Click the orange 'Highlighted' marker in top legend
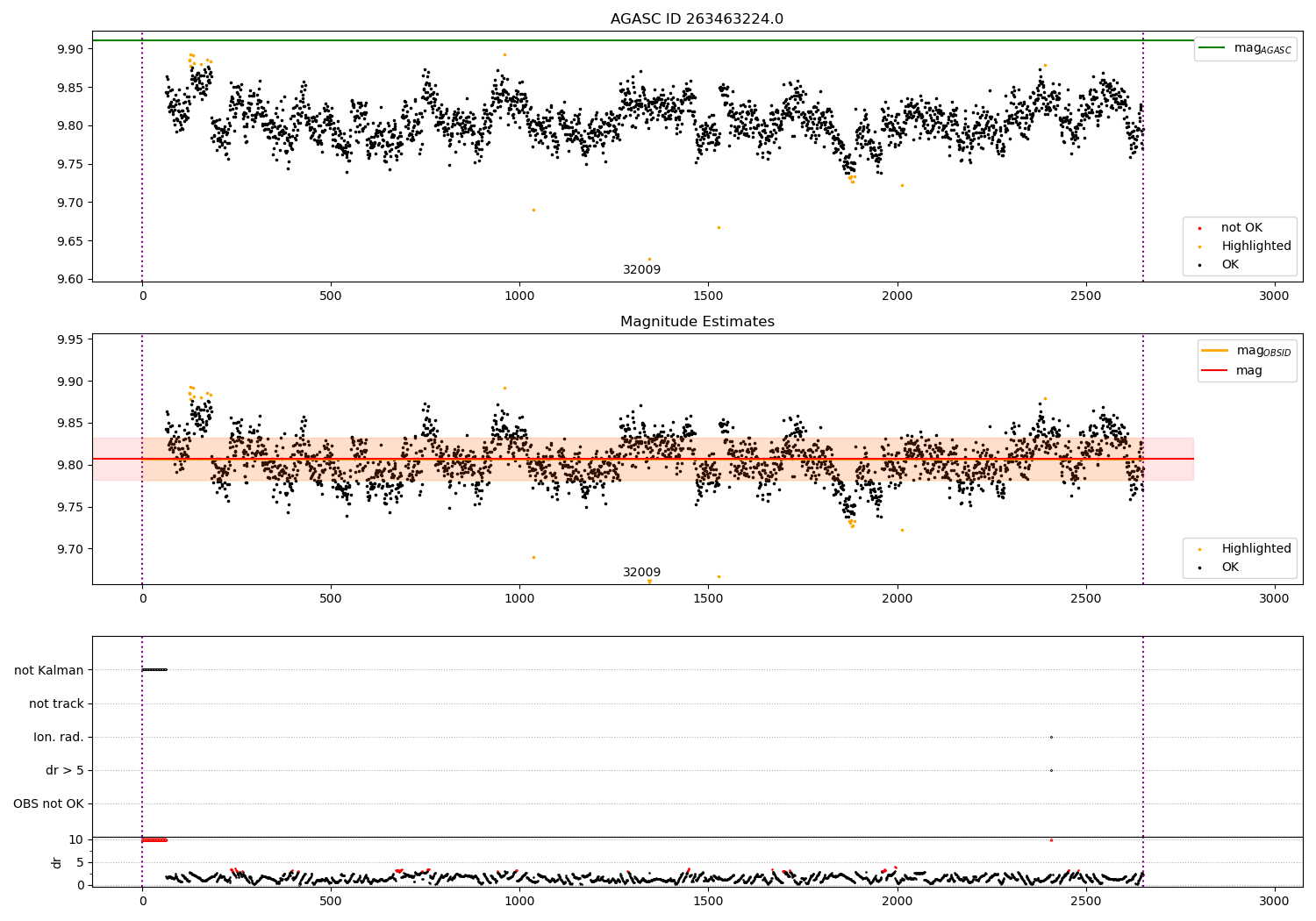This screenshot has height=921, width=1316. coord(1199,246)
